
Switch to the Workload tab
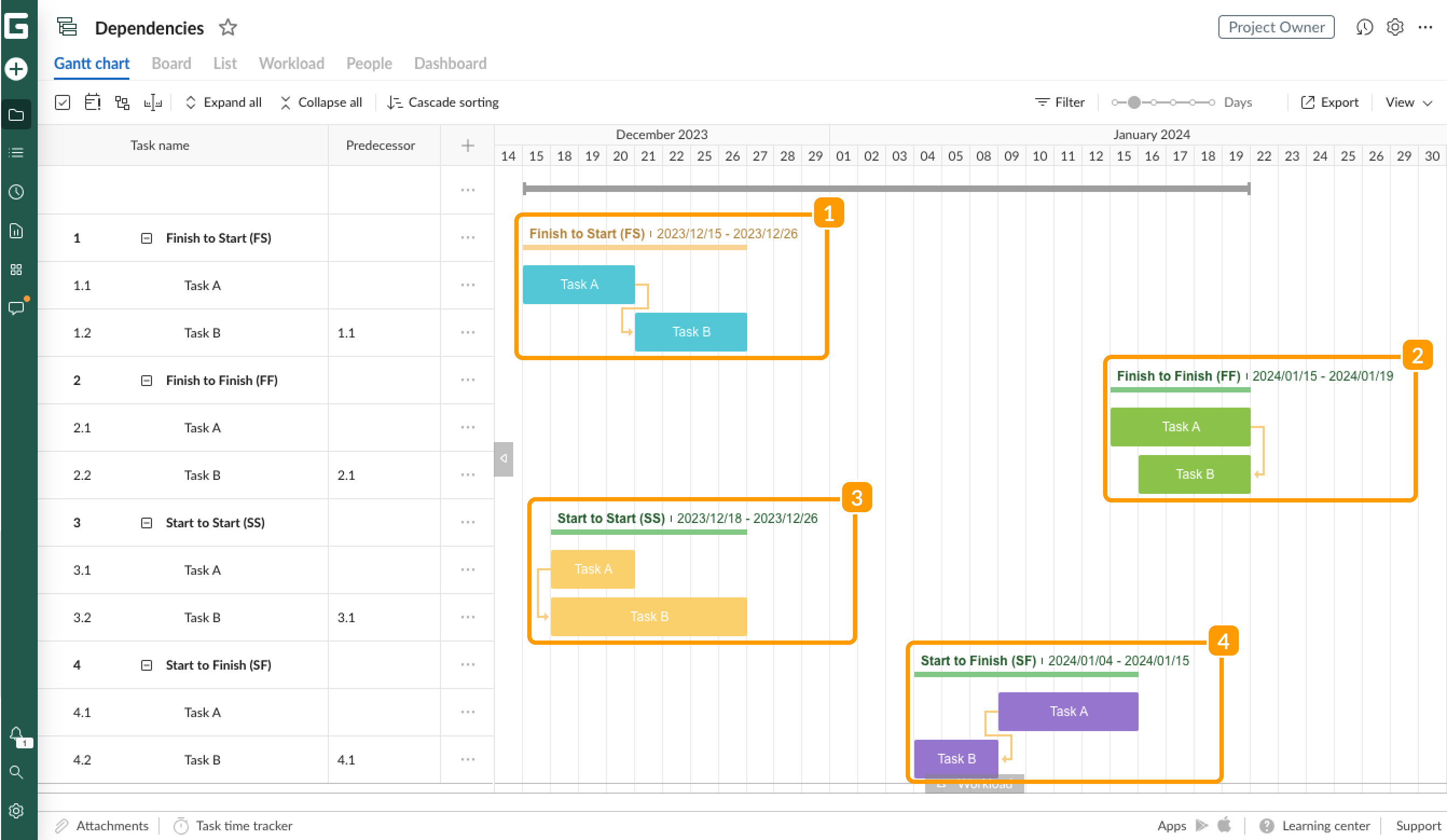coord(292,63)
